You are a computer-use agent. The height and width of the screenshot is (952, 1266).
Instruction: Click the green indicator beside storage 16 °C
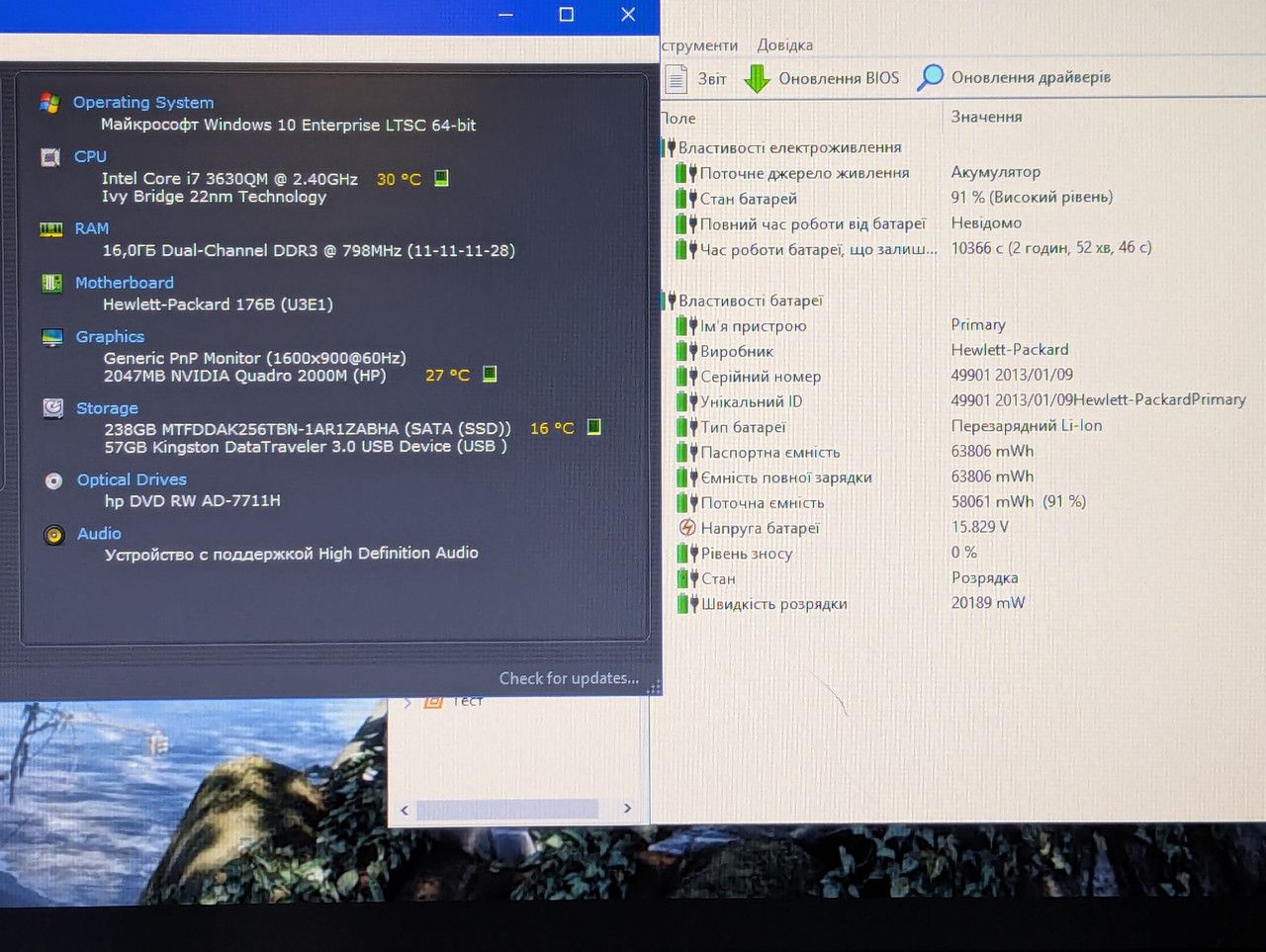coord(593,427)
